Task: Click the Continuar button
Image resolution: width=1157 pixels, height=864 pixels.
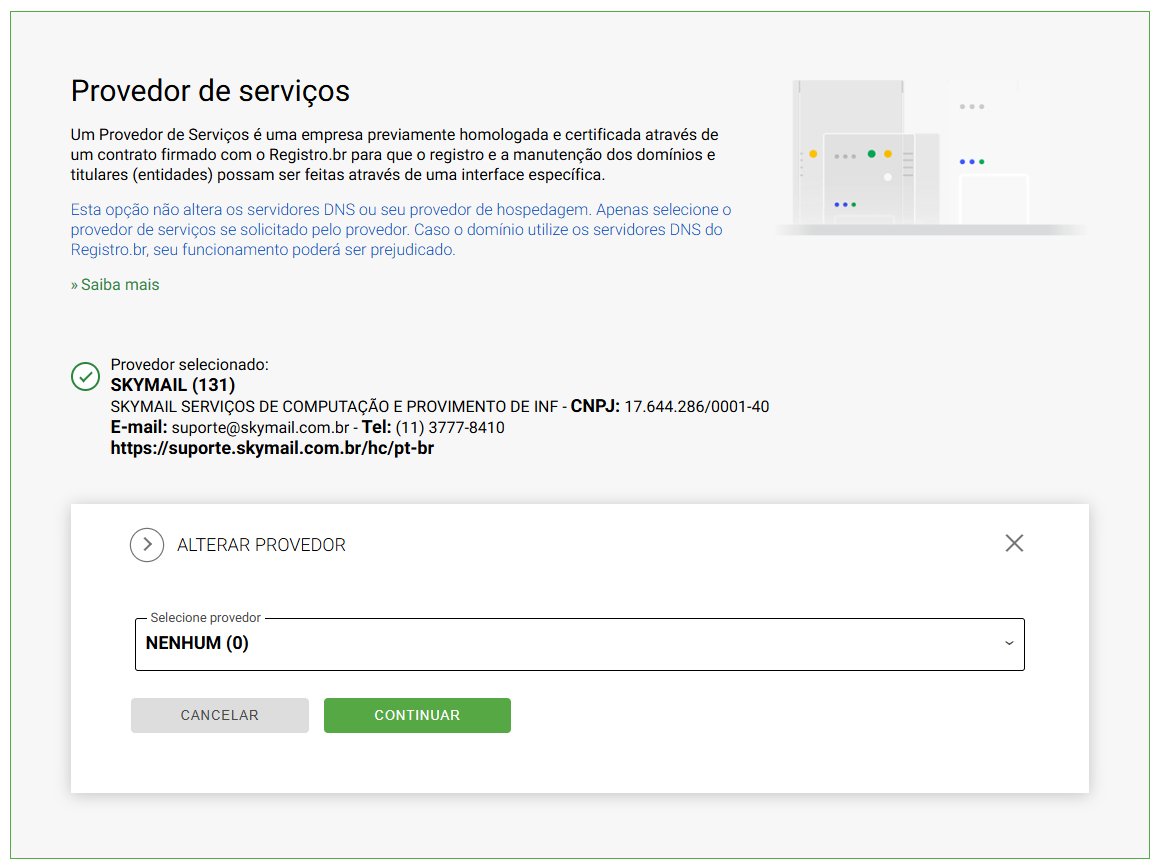Action: point(417,715)
